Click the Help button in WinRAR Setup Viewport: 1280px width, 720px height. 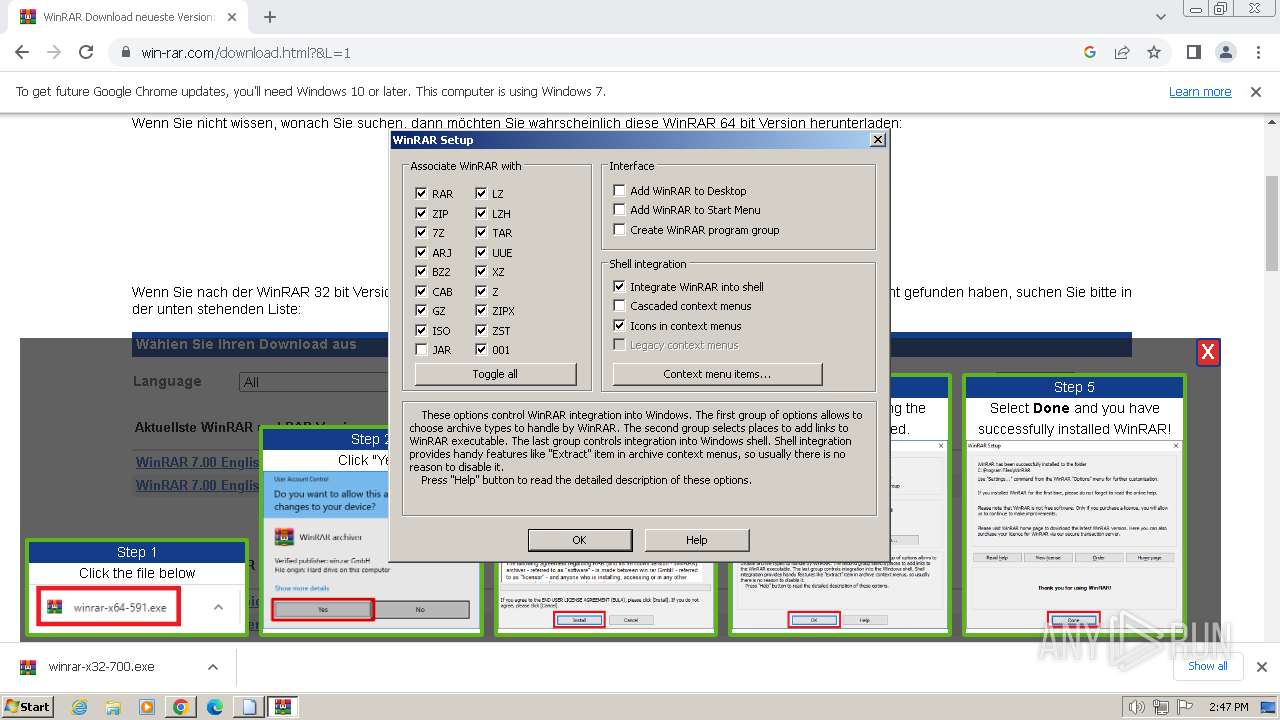coord(696,540)
